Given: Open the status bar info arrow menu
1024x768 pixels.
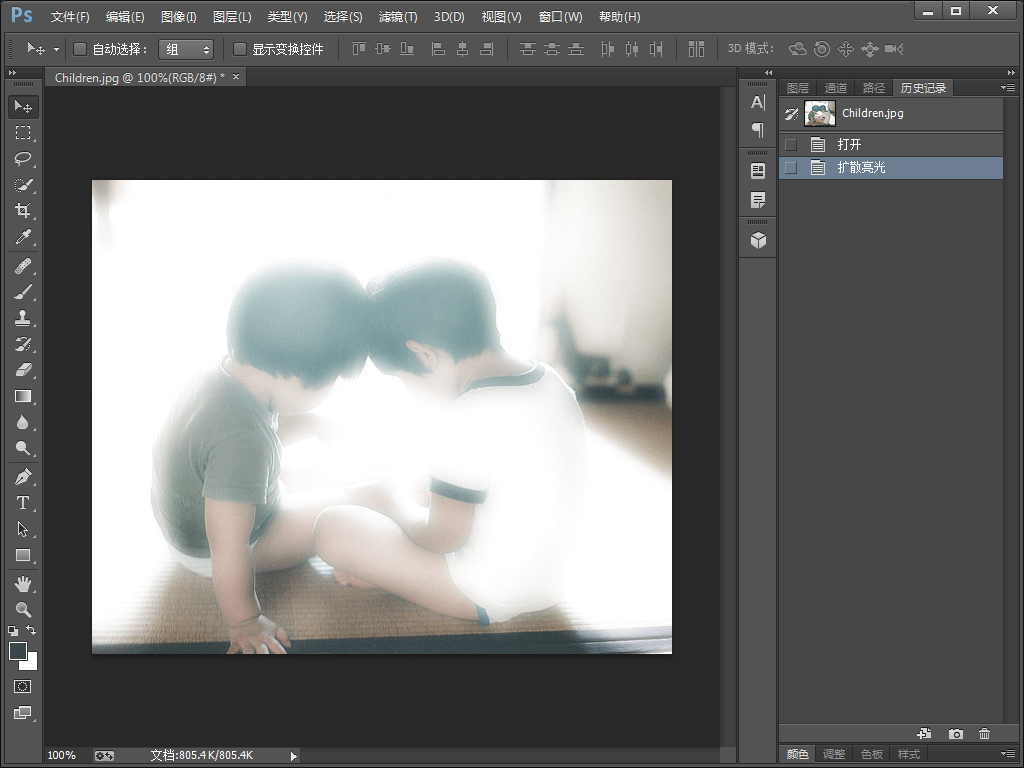Looking at the screenshot, I should [x=293, y=756].
